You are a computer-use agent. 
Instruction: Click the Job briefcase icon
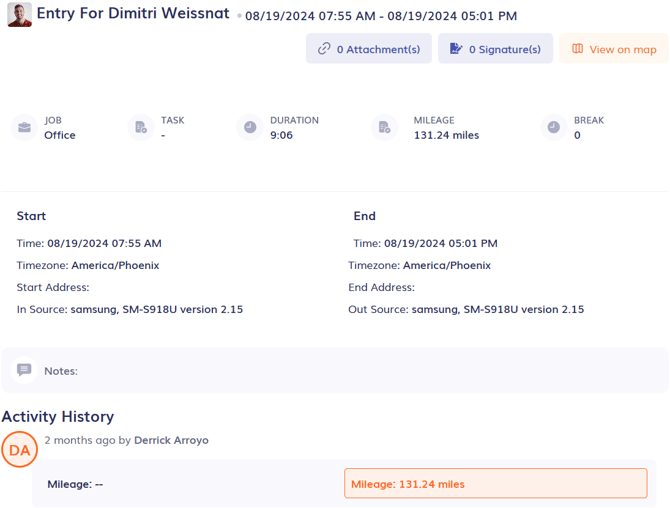point(23,128)
